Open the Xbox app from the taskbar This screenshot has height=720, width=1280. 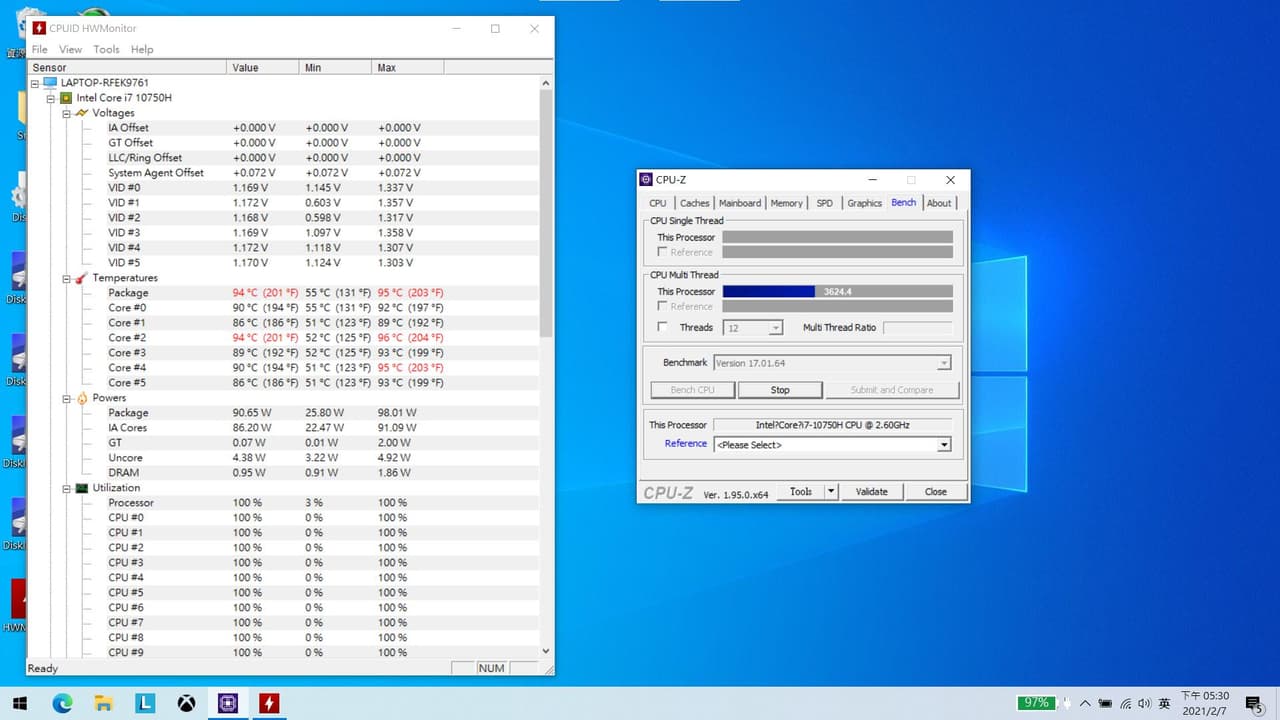tap(186, 703)
